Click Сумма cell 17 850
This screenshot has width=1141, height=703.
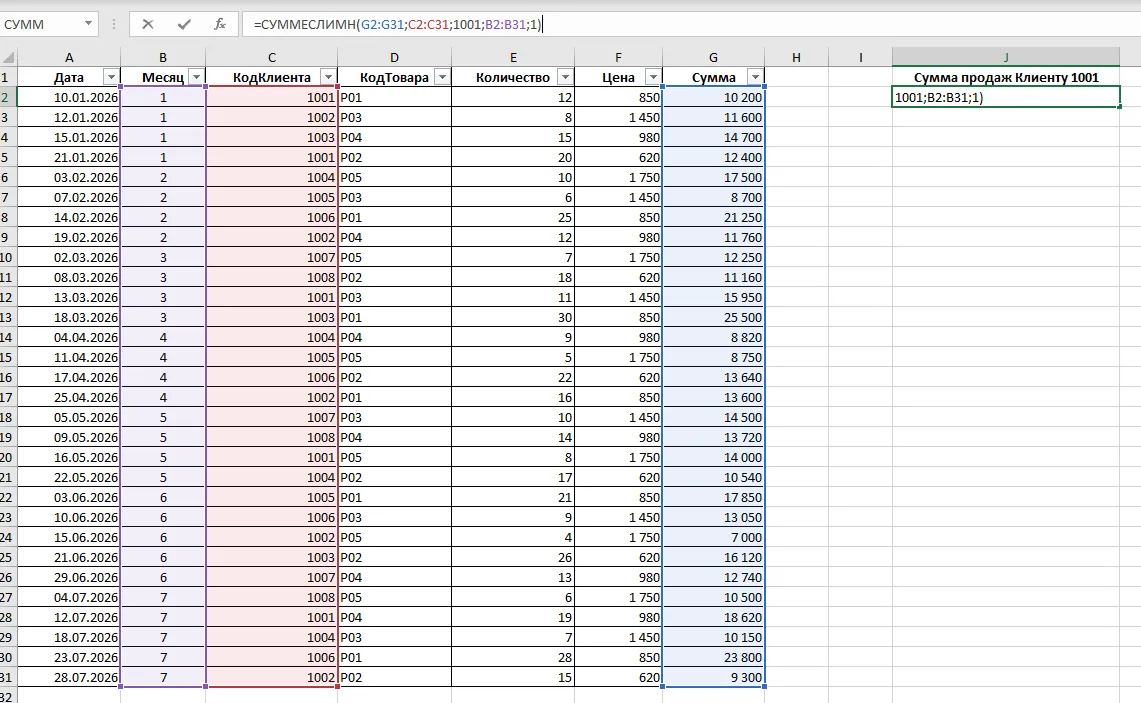coord(713,497)
